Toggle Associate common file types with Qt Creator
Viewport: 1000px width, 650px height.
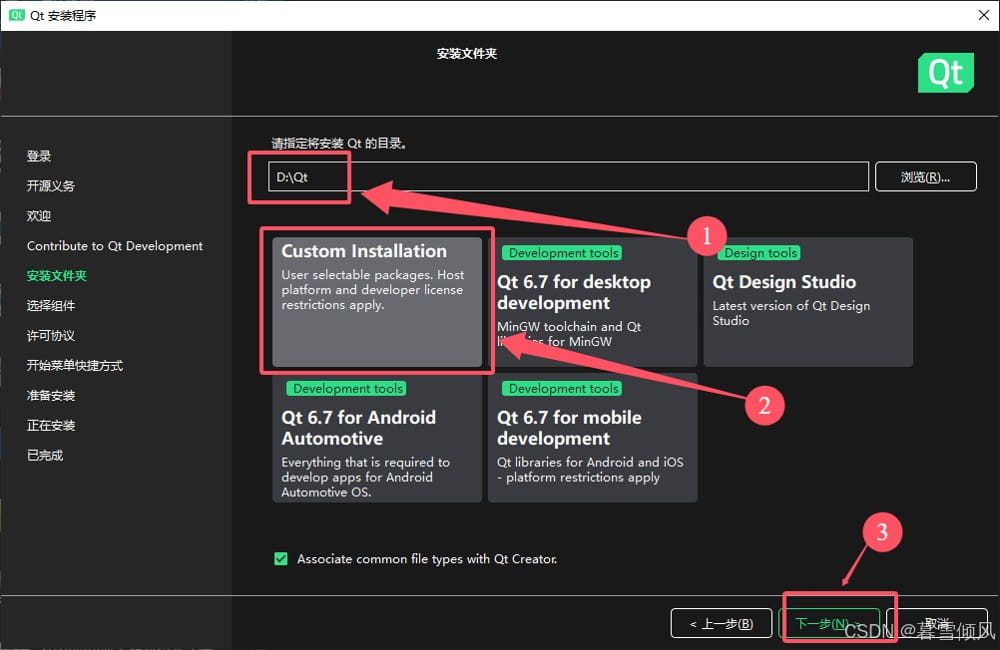[x=281, y=559]
